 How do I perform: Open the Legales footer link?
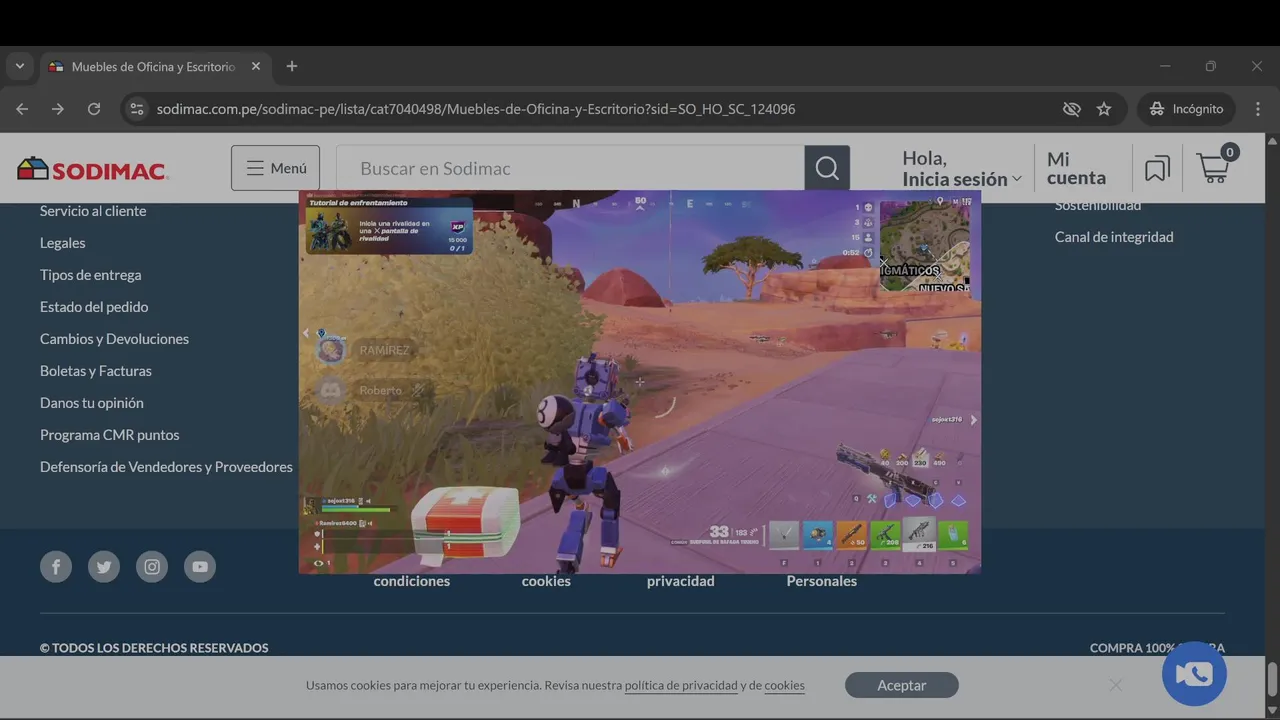point(63,243)
